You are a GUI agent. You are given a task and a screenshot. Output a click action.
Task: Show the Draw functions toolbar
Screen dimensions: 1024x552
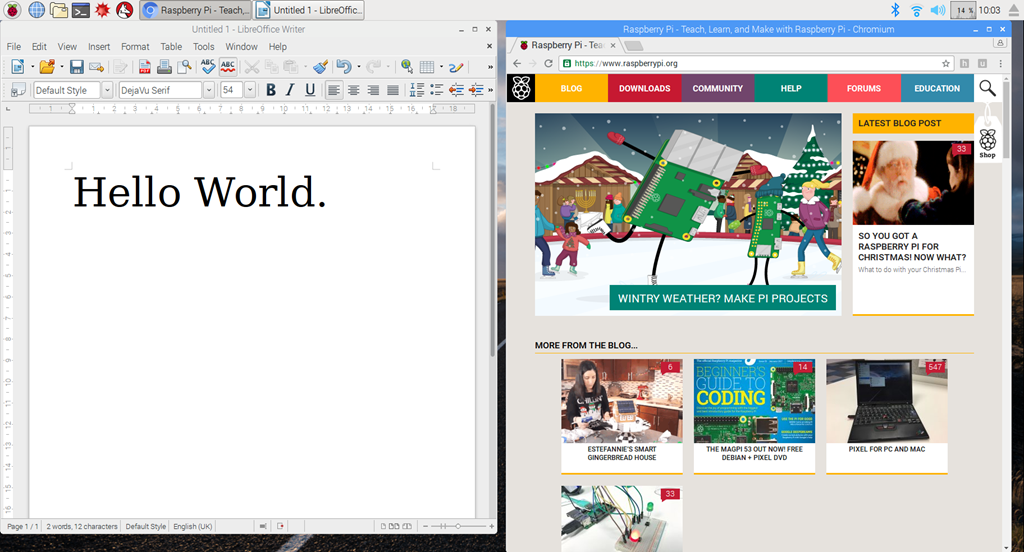(456, 67)
